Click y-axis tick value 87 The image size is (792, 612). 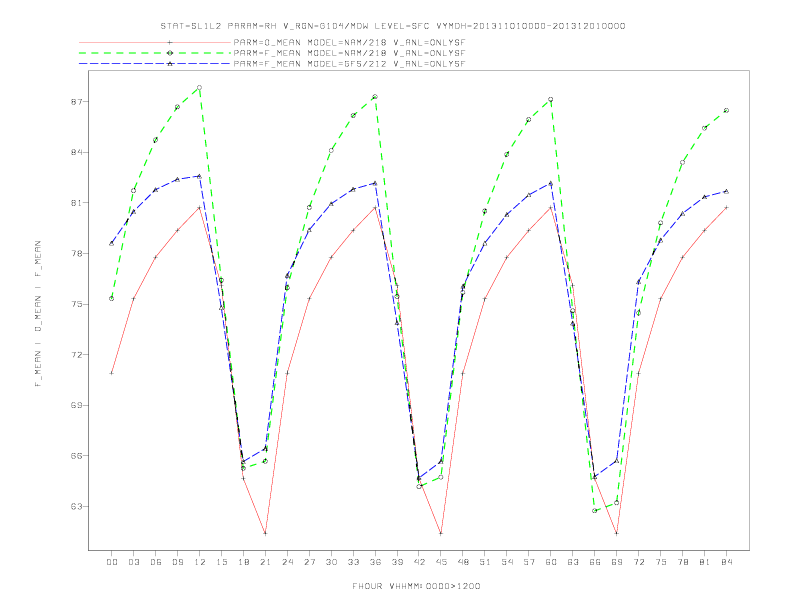tap(76, 101)
